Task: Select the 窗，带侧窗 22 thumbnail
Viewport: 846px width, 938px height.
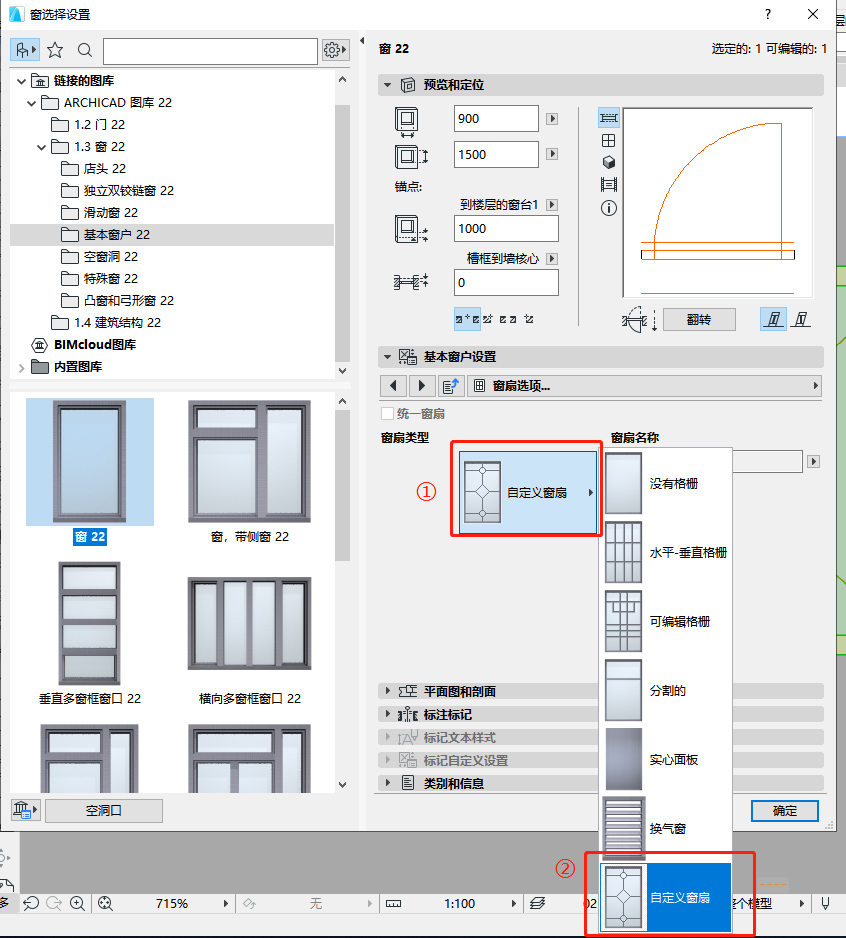Action: pyautogui.click(x=248, y=460)
